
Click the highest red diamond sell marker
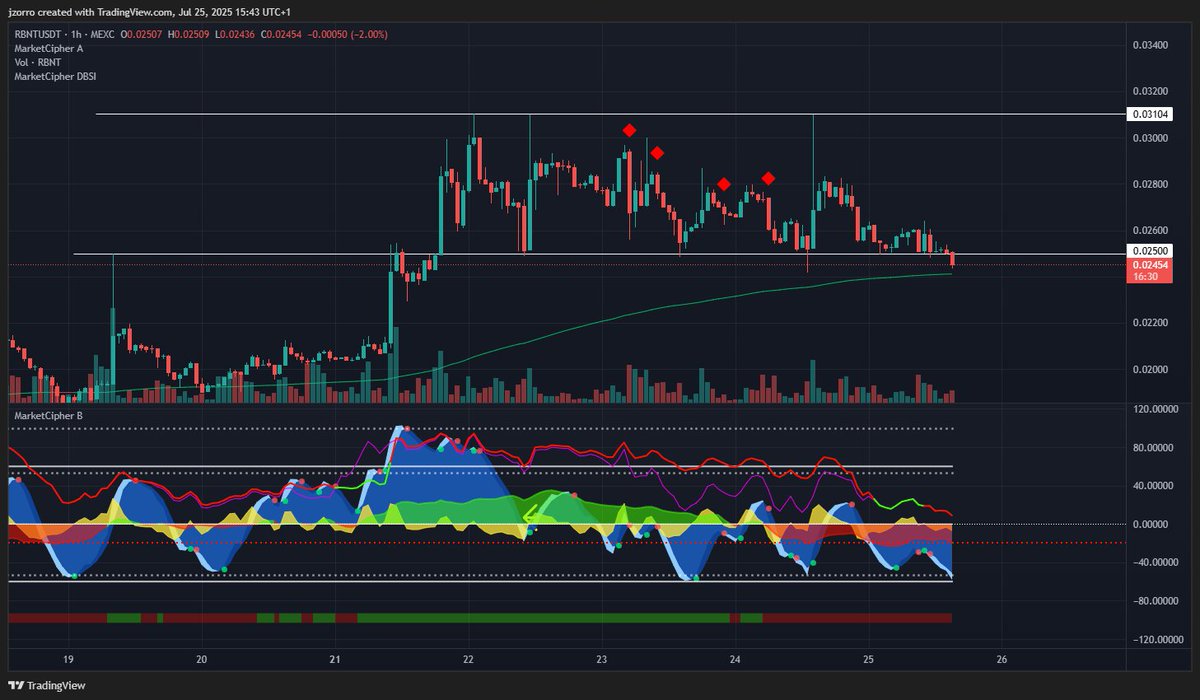click(x=629, y=130)
